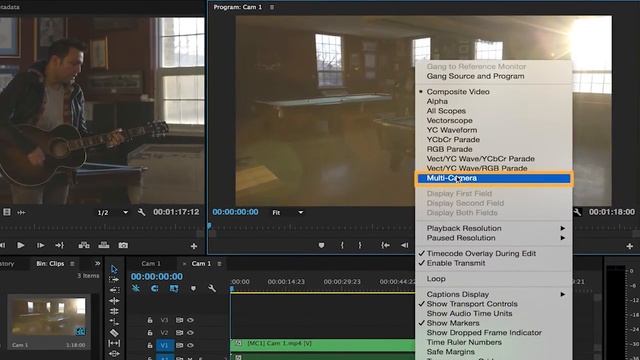
Task: Step forward one frame in Source monitor
Action: 40,245
